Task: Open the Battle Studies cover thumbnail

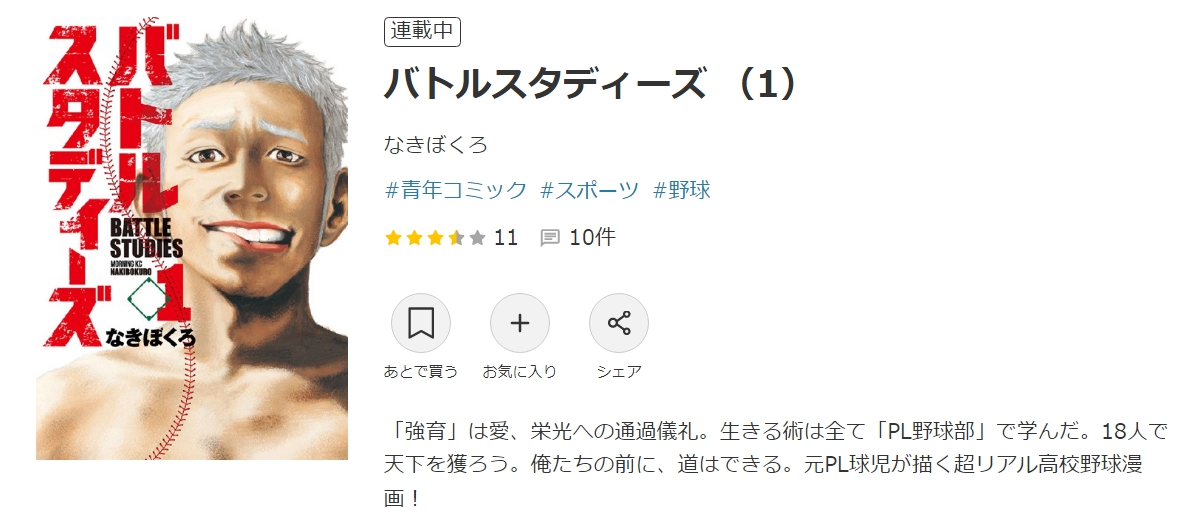Action: [192, 238]
